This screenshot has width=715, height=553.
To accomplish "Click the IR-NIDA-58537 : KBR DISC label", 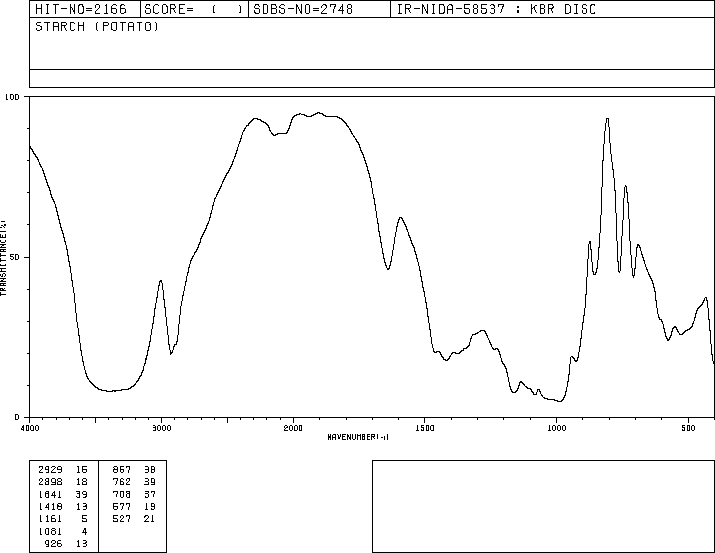I will tap(496, 9).
